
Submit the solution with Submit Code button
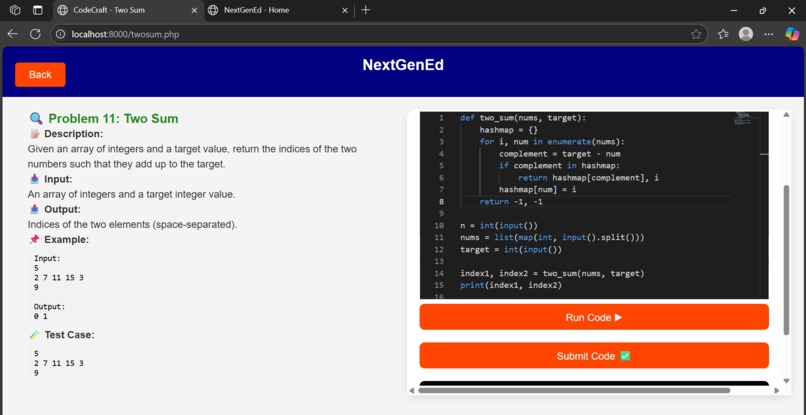click(594, 355)
